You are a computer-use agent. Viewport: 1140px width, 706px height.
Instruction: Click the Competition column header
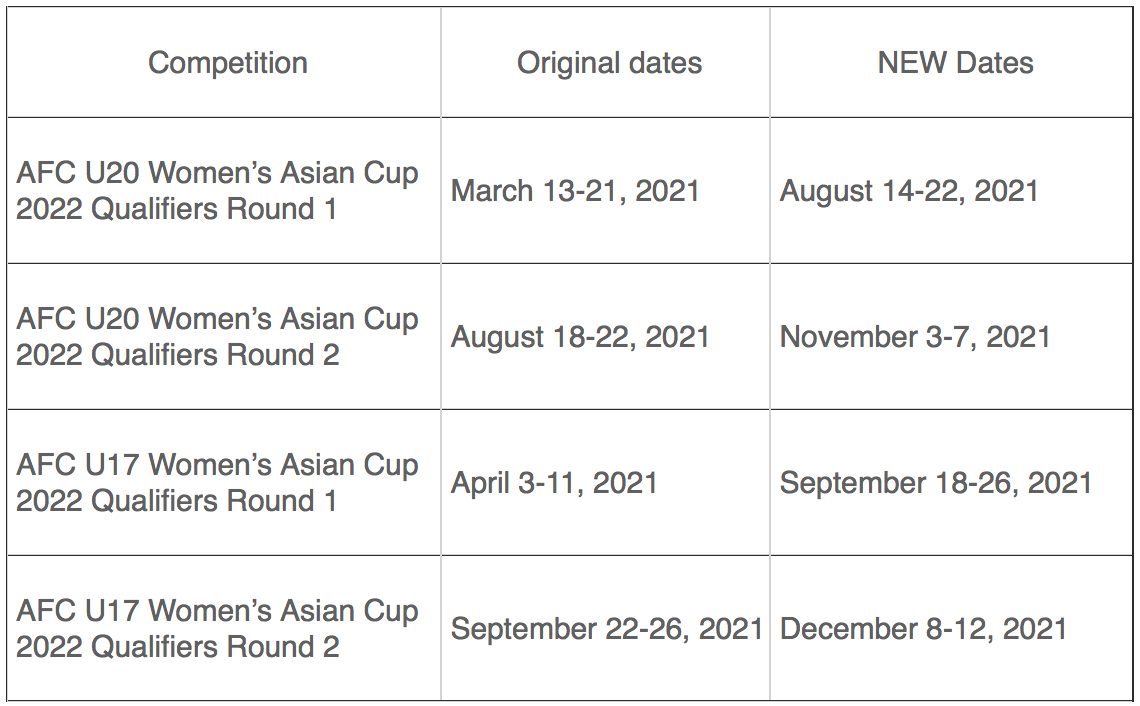point(224,63)
